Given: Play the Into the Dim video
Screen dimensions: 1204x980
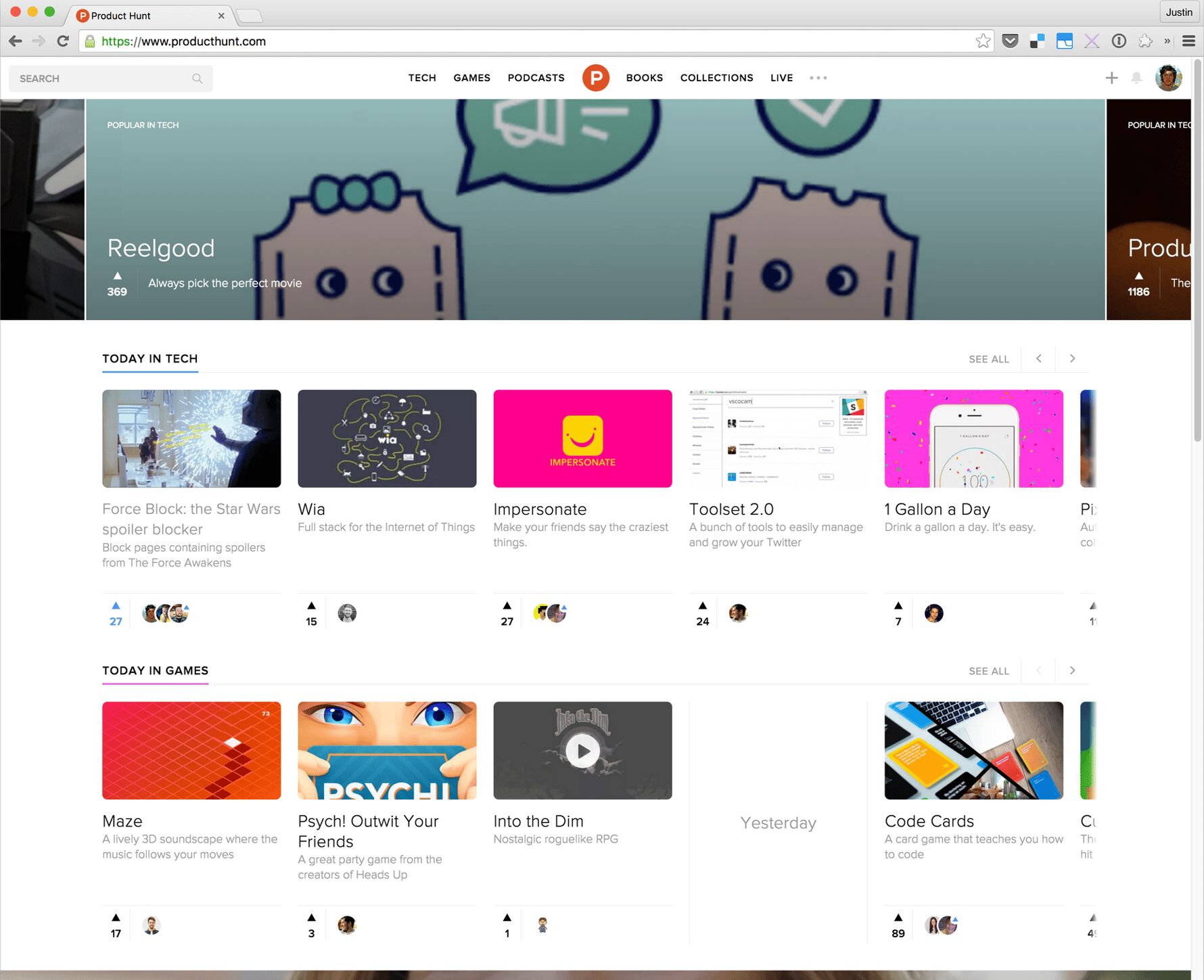Looking at the screenshot, I should pos(582,751).
